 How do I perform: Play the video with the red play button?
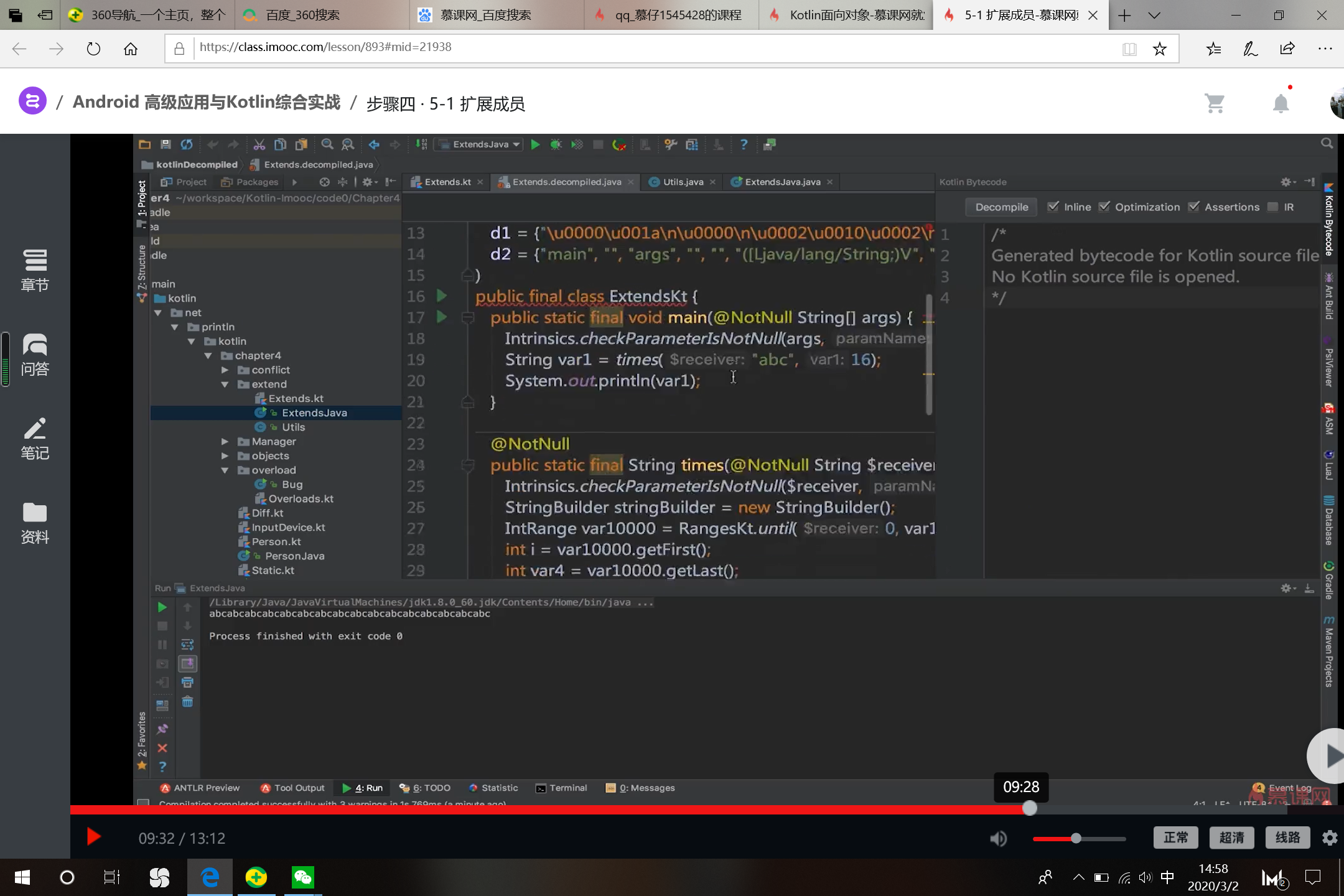click(94, 837)
